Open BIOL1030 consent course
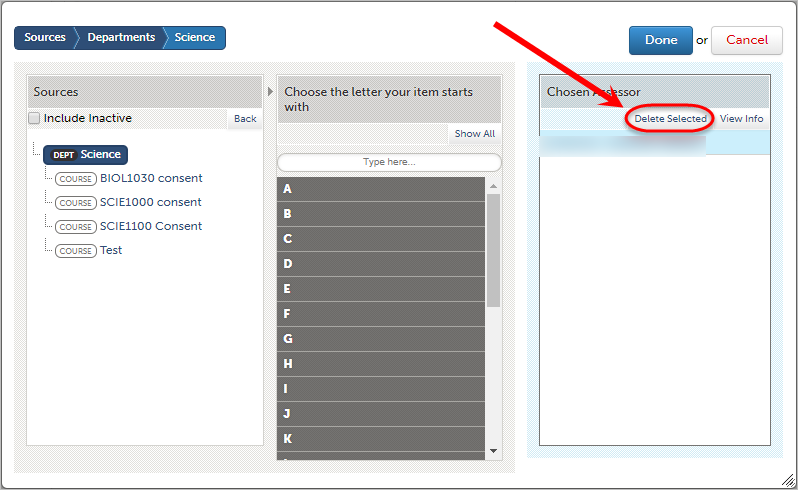The height and width of the screenshot is (490, 798). 151,178
